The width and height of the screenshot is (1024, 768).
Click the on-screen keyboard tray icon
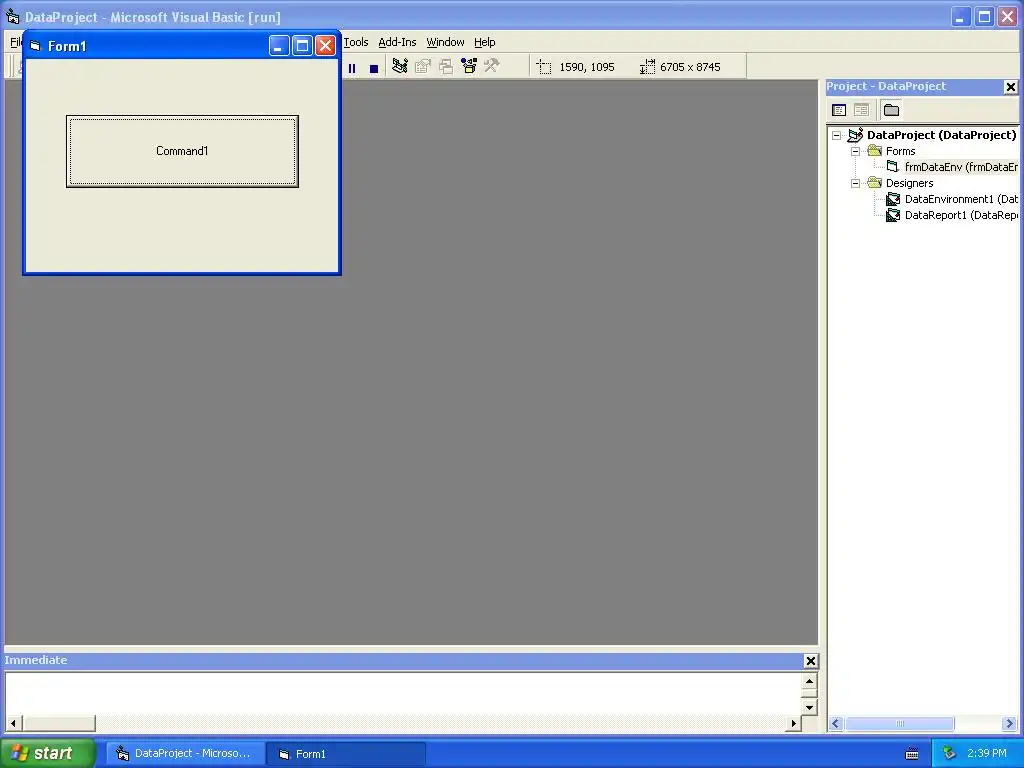coord(912,754)
